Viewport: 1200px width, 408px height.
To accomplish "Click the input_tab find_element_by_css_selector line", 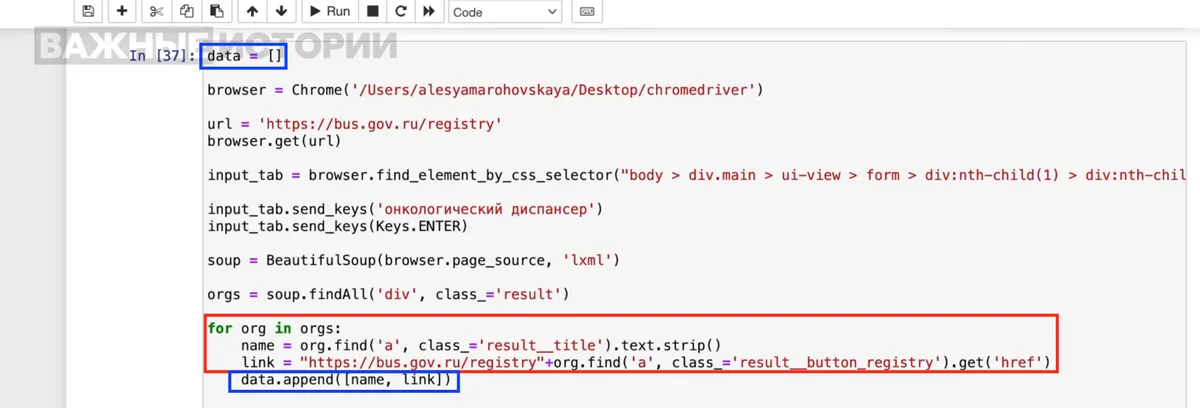I will pos(696,175).
